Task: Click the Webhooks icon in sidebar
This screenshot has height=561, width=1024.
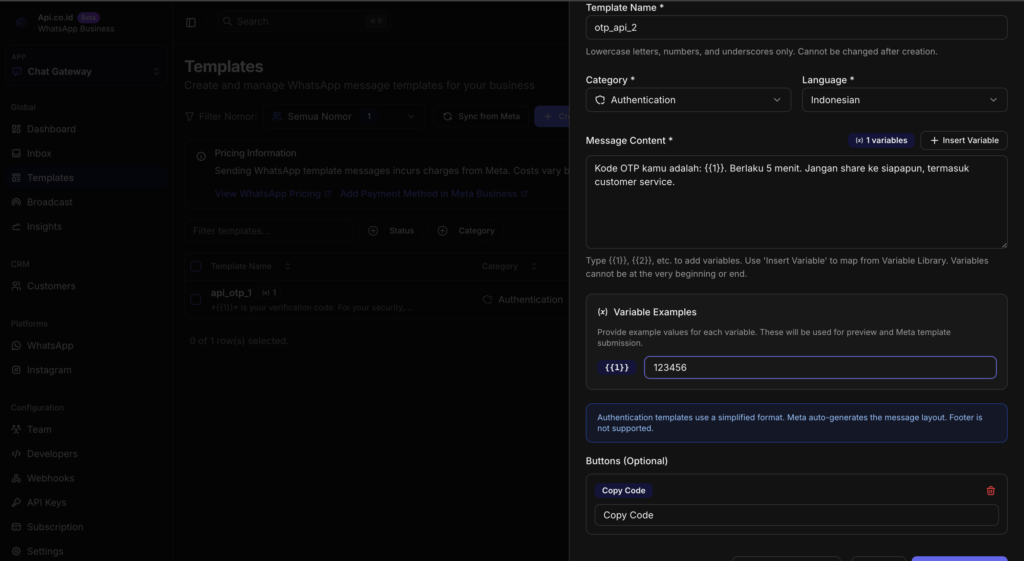Action: 16,478
